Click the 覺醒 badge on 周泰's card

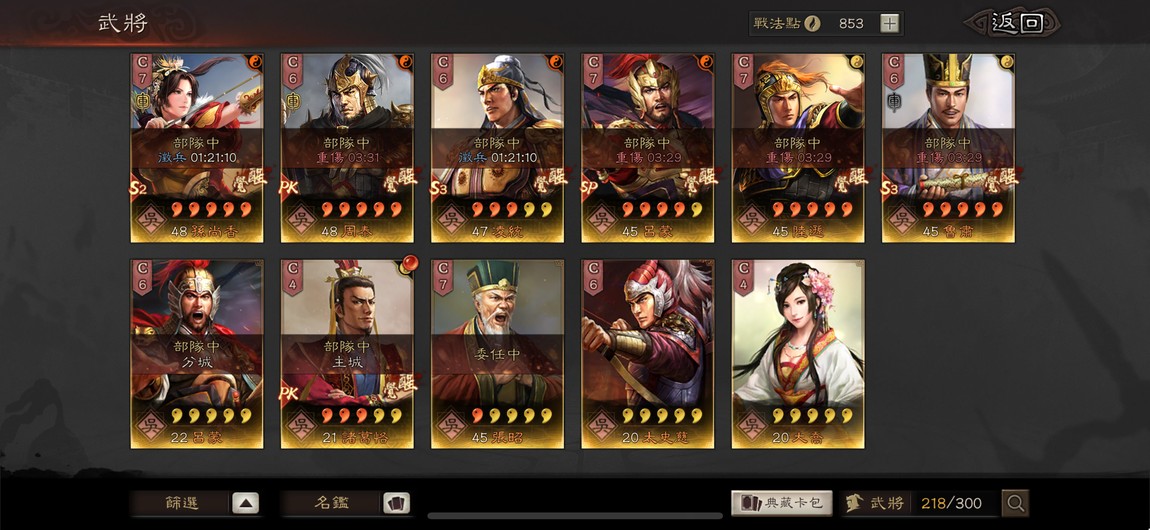(x=400, y=178)
